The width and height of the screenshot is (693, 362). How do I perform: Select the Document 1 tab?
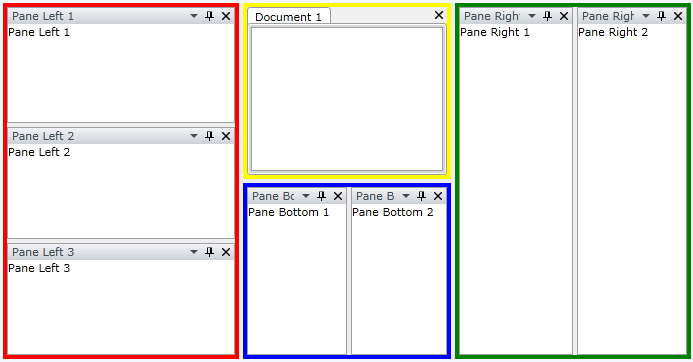(x=289, y=17)
